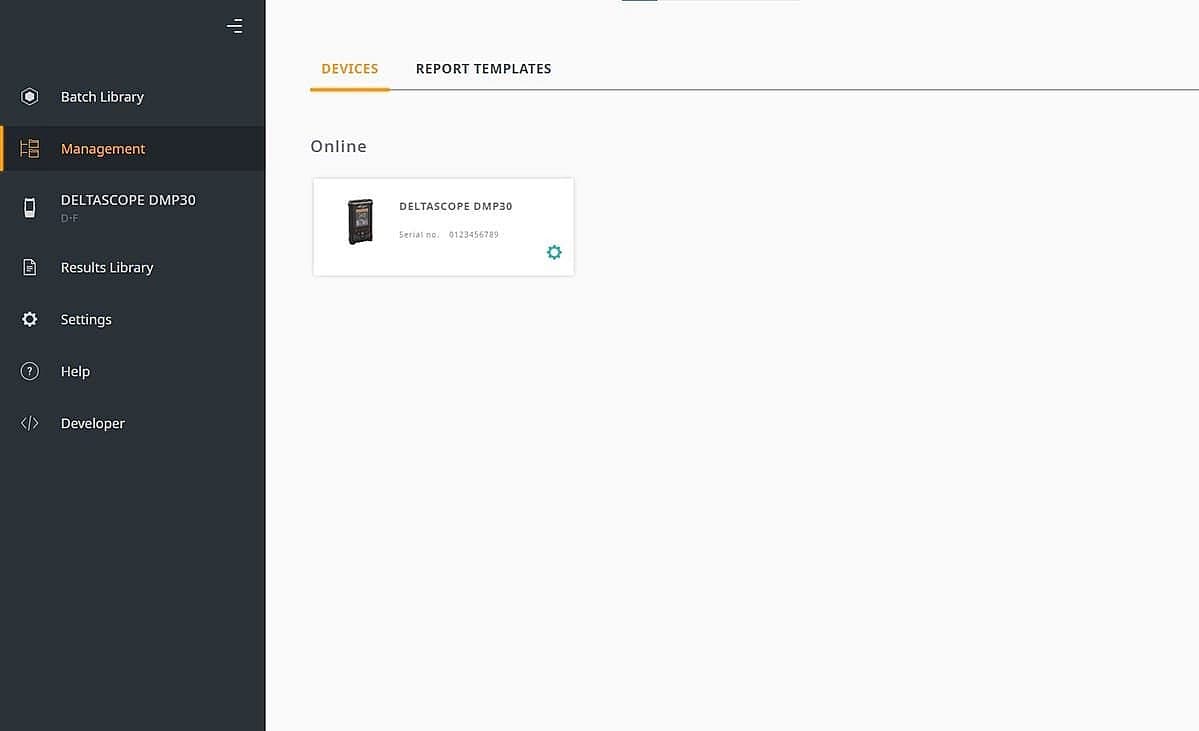Viewport: 1199px width, 731px height.
Task: Click the Help sidebar entry
Action: click(75, 371)
